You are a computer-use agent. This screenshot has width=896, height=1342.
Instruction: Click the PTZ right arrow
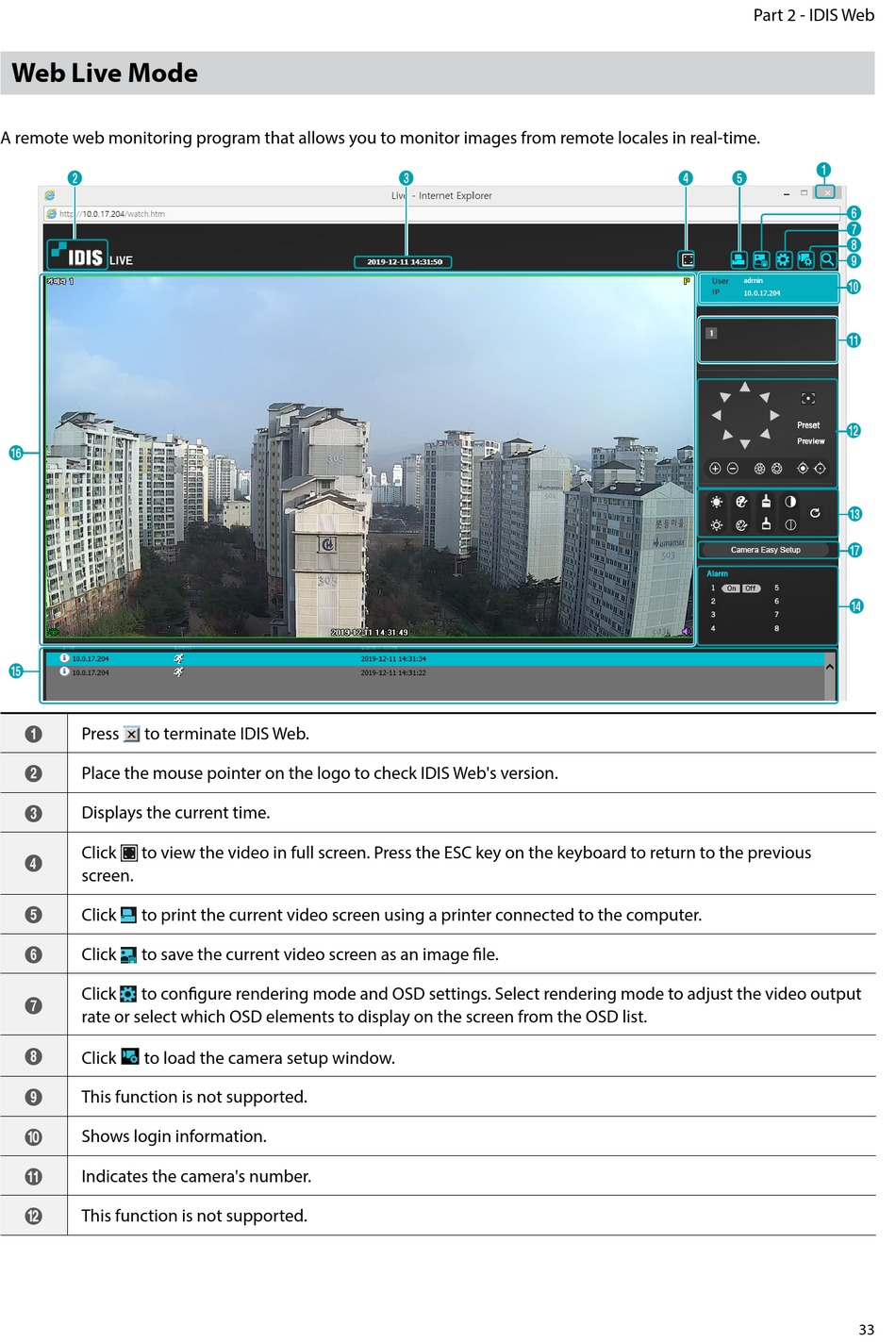774,415
